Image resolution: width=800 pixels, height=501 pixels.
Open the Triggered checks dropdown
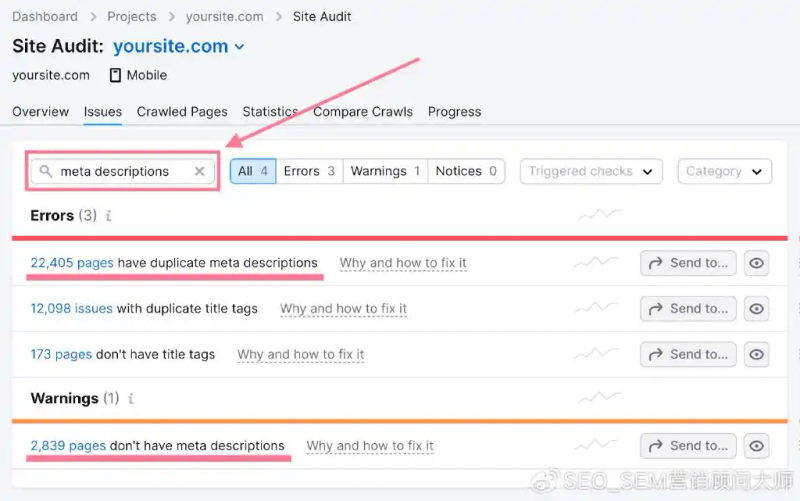pos(591,171)
